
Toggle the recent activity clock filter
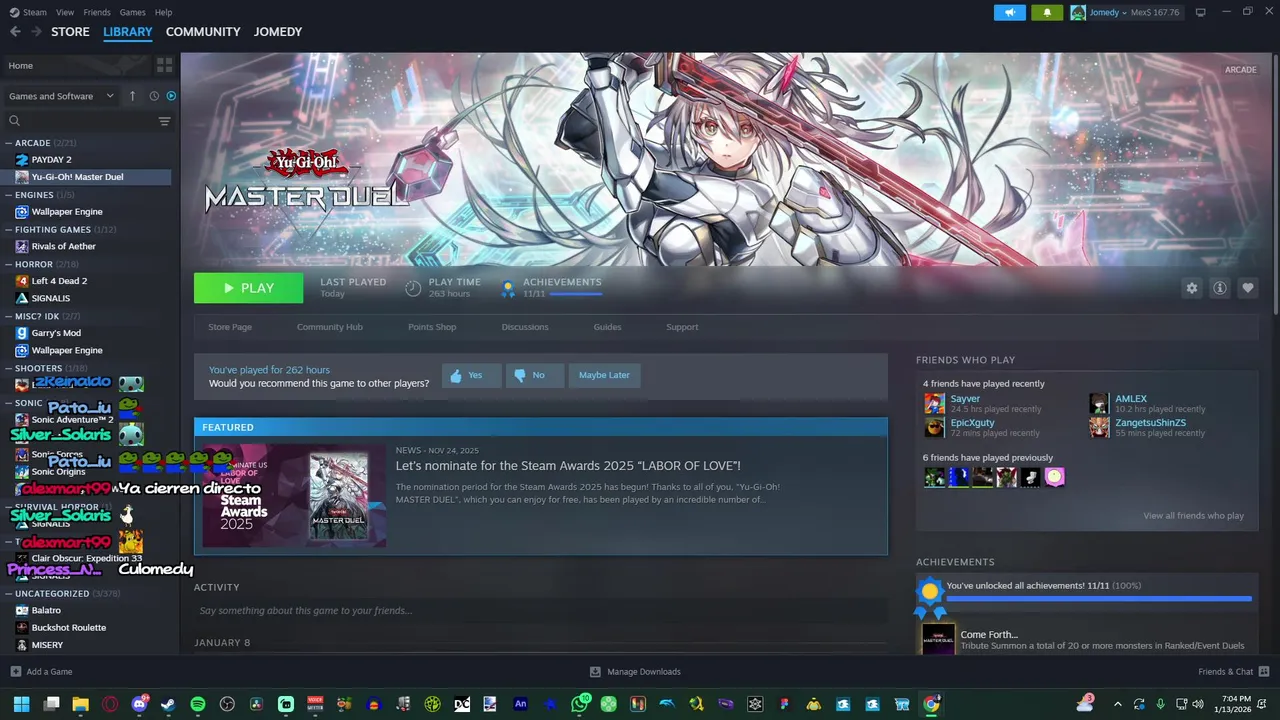click(x=154, y=96)
